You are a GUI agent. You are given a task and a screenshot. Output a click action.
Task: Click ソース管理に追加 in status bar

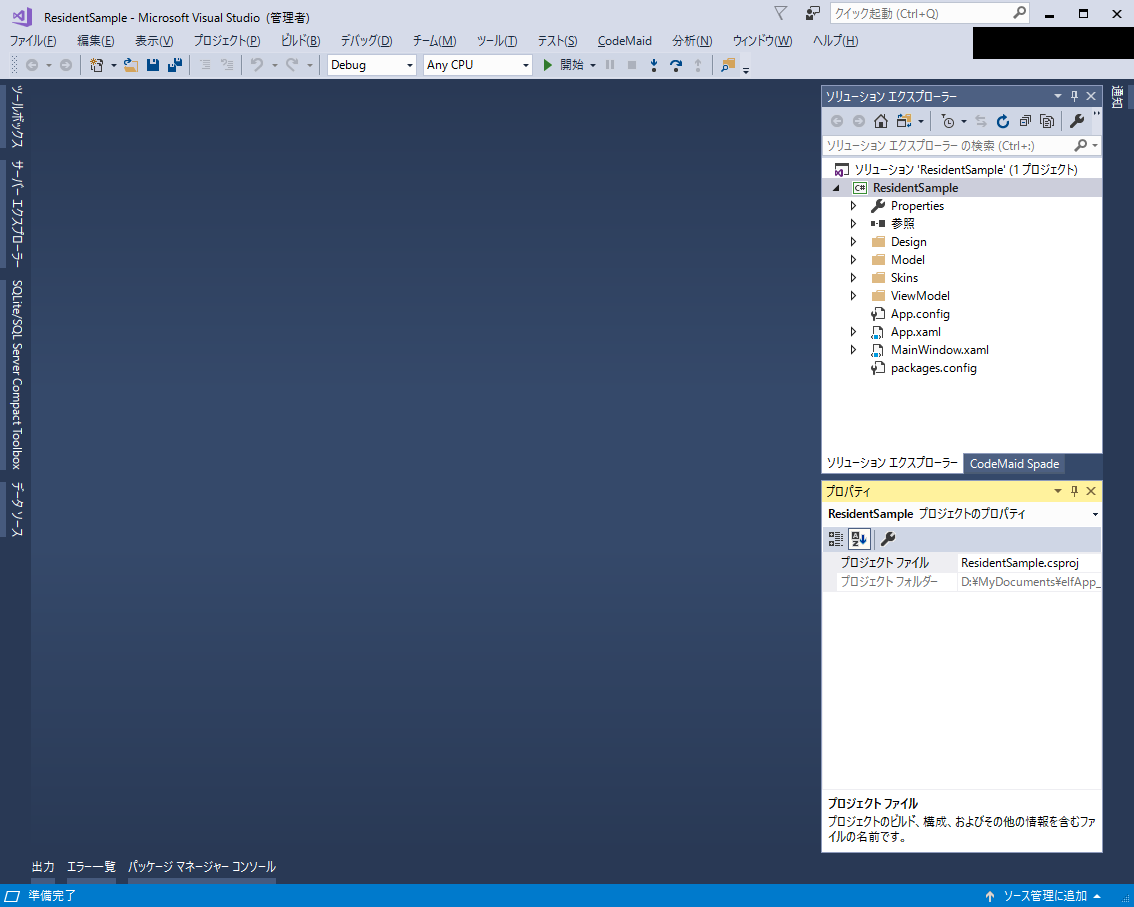(x=1044, y=896)
